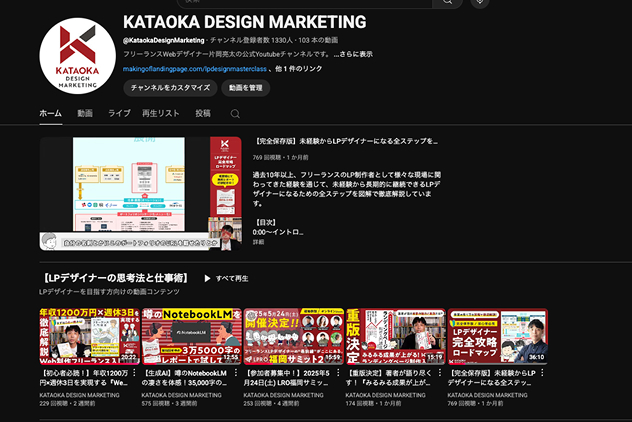
Task: Click the すべて再生 play triangle icon
Action: [x=207, y=279]
